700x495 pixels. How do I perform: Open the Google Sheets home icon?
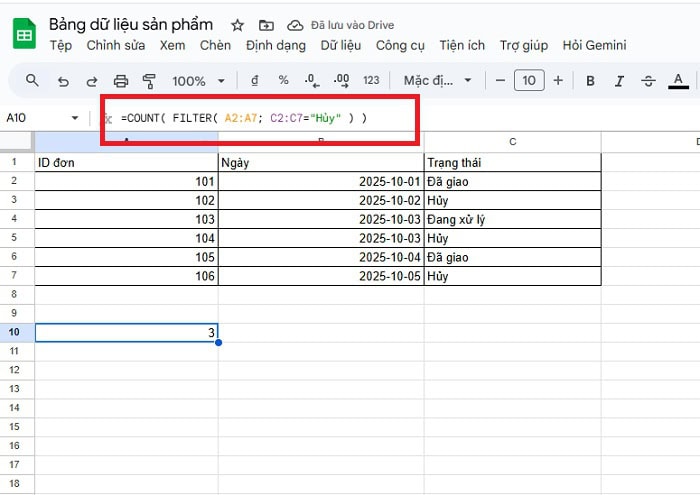[x=24, y=34]
